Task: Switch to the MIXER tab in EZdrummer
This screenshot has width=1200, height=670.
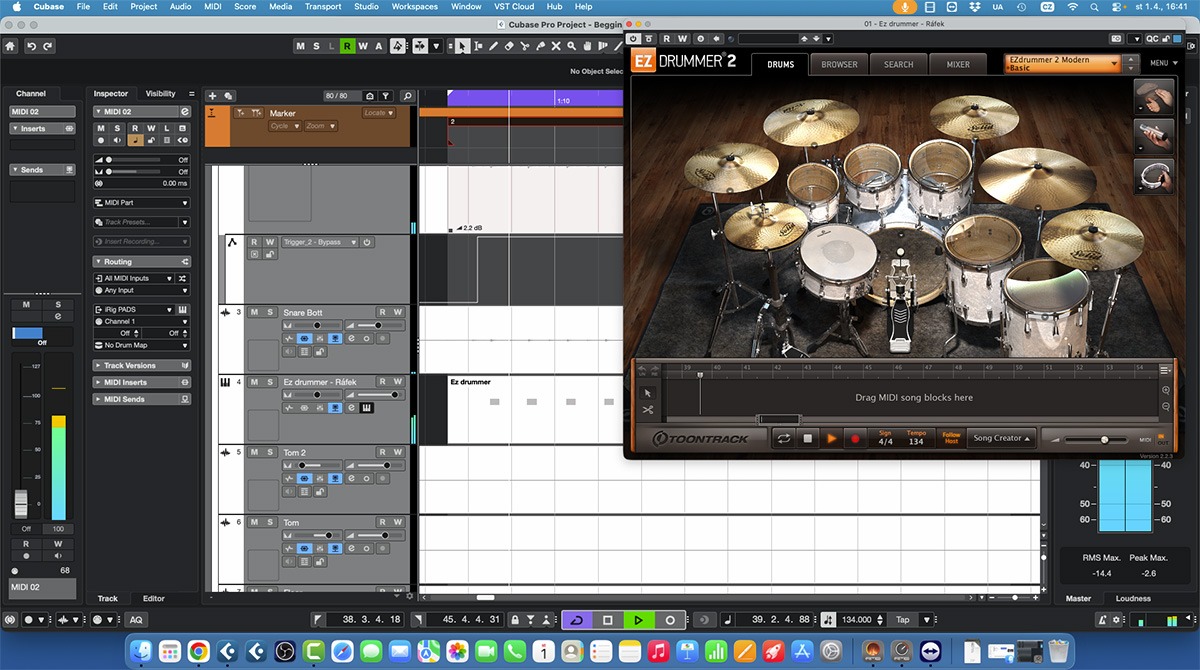Action: pyautogui.click(x=957, y=64)
